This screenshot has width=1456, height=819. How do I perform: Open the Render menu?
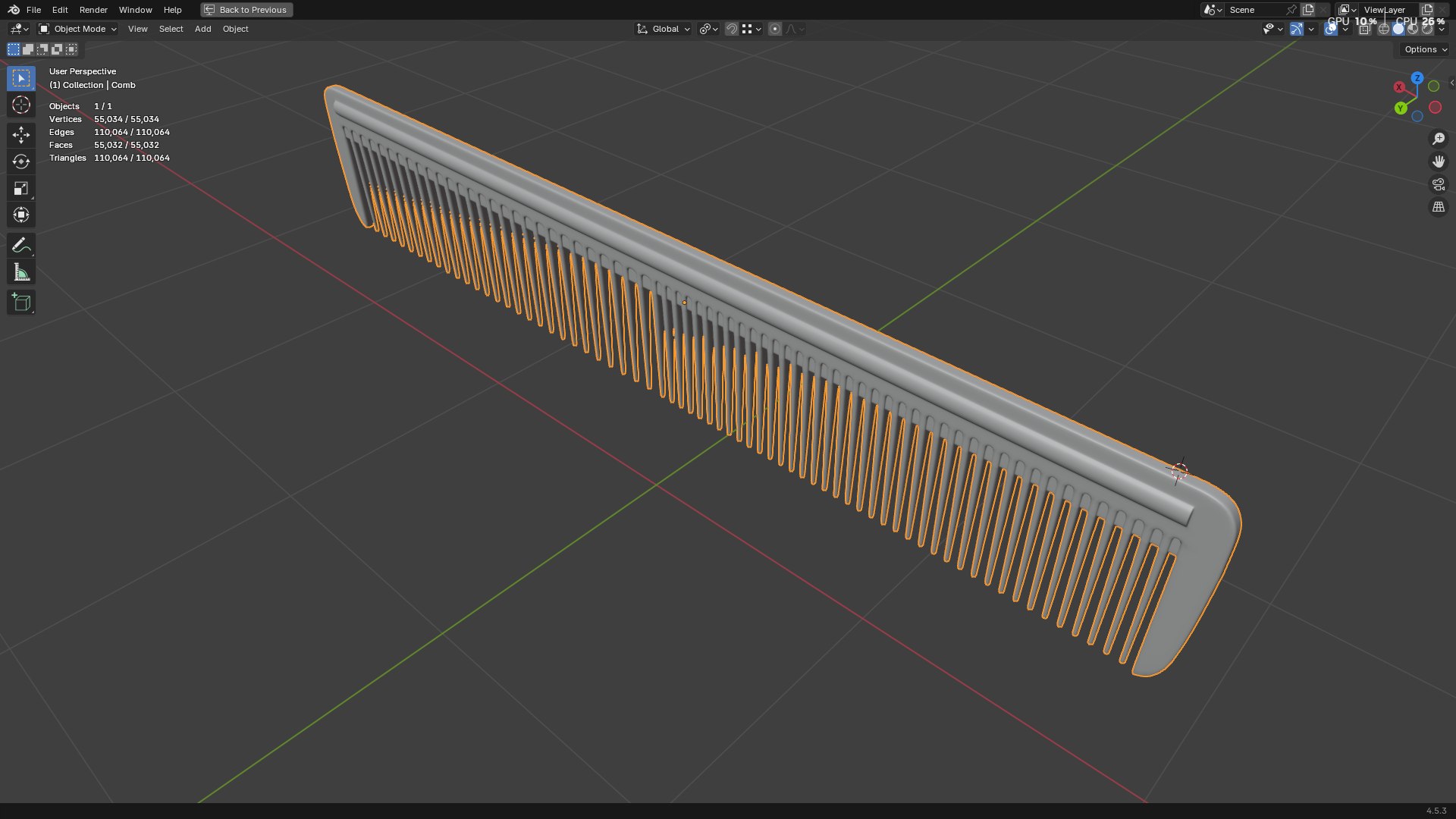93,10
